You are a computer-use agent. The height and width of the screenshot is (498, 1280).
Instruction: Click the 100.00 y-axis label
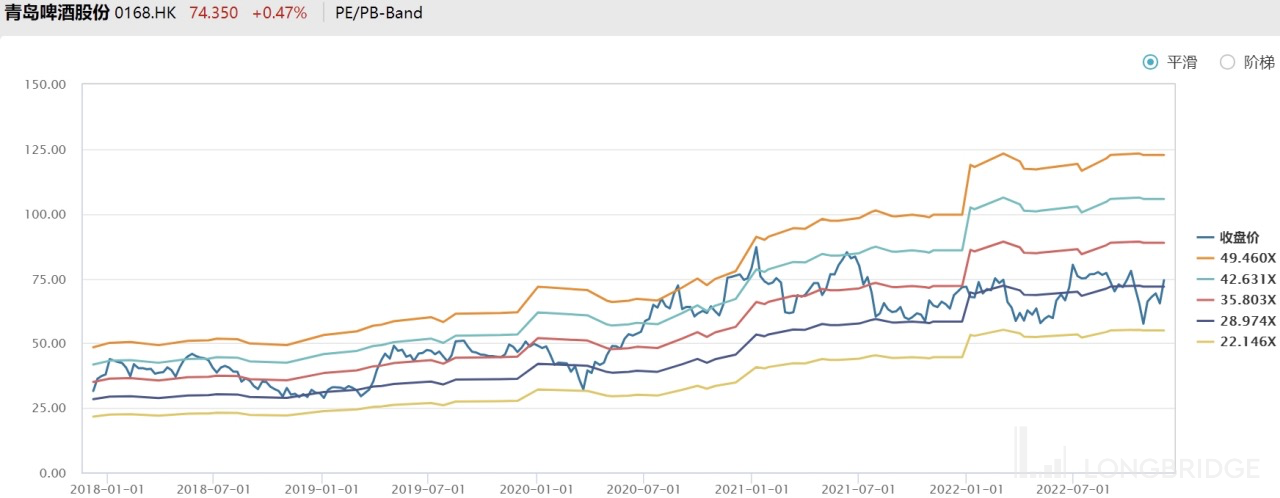pos(44,214)
